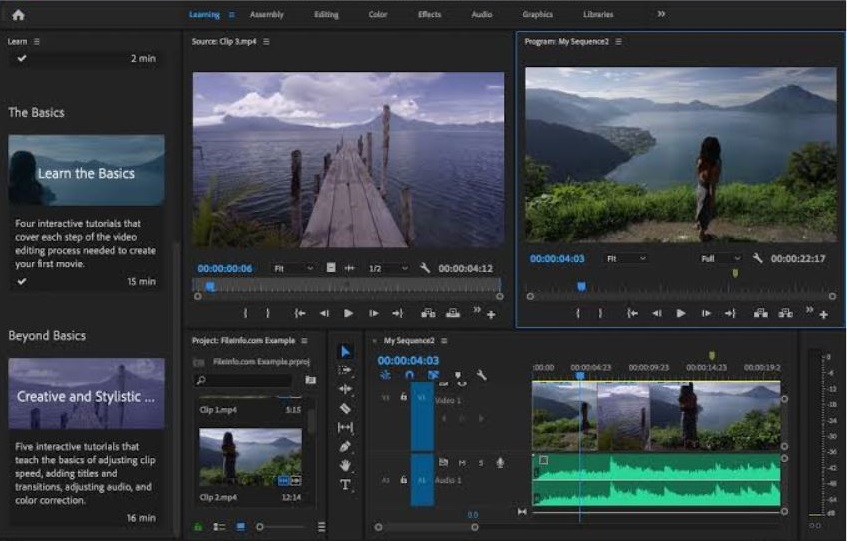Click Overwrite button in Source monitor
Screen dimensions: 847x541
(453, 313)
